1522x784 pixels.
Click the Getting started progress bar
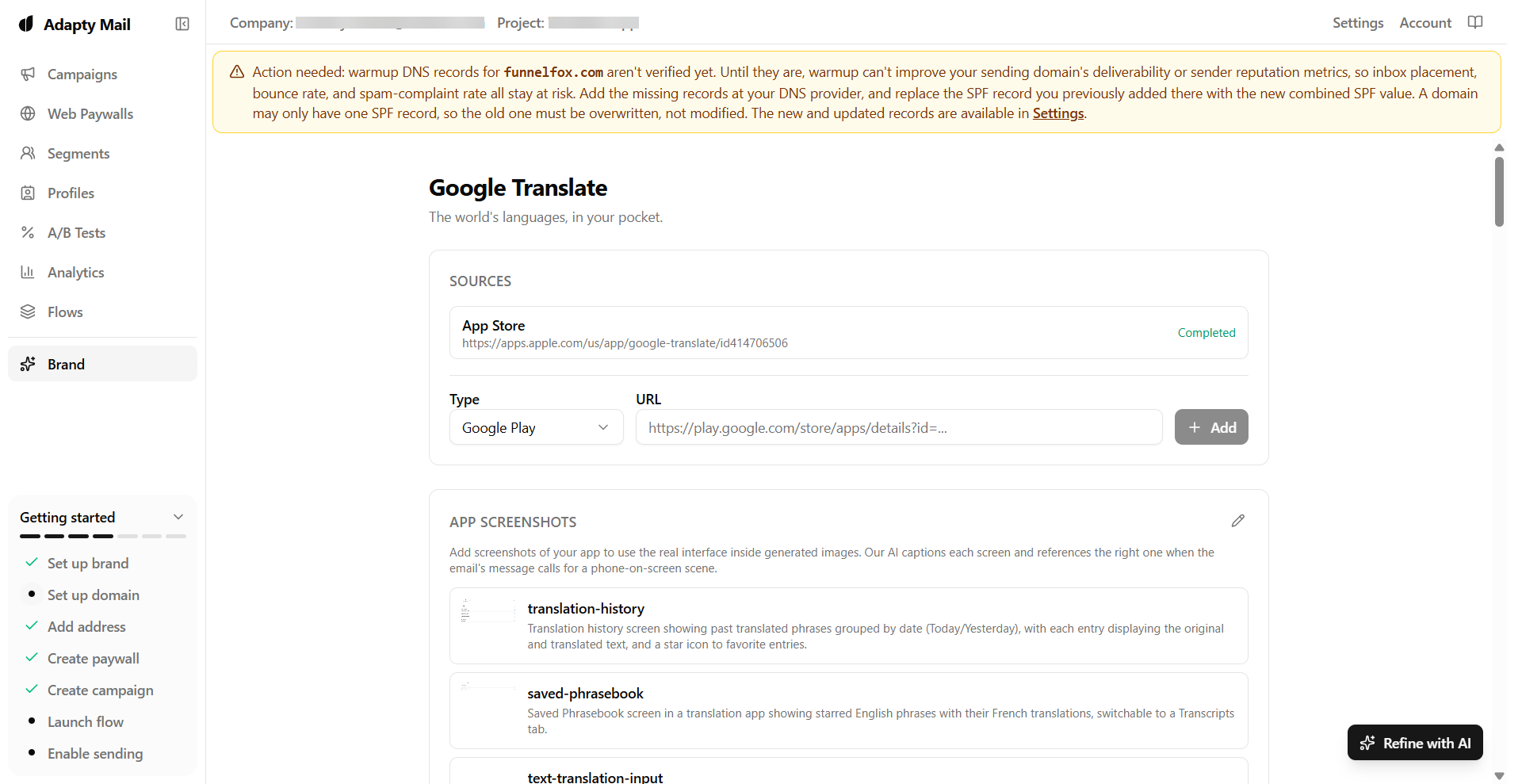click(x=103, y=537)
